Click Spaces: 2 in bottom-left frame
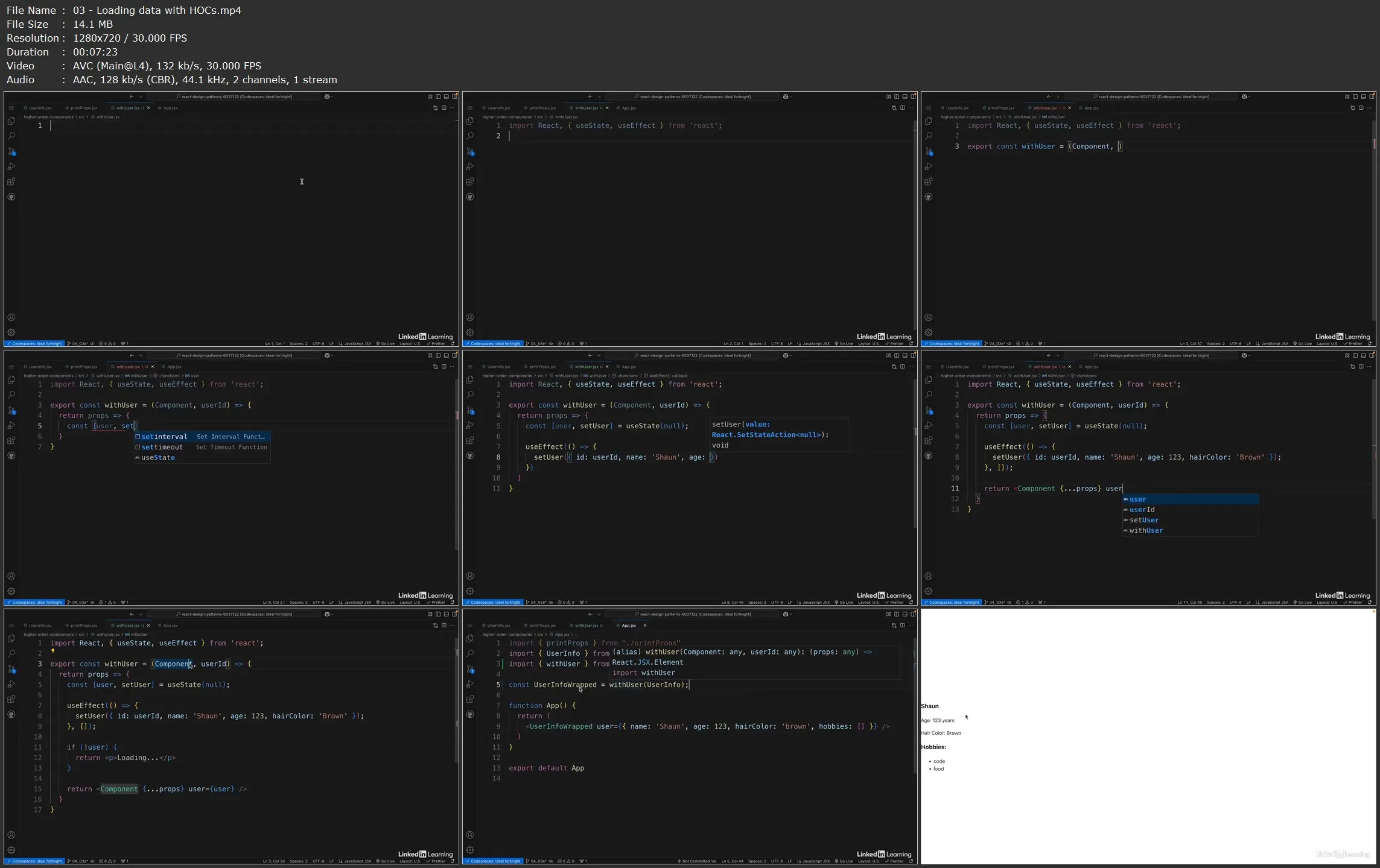Screen dimensions: 1380x868 tap(299, 861)
